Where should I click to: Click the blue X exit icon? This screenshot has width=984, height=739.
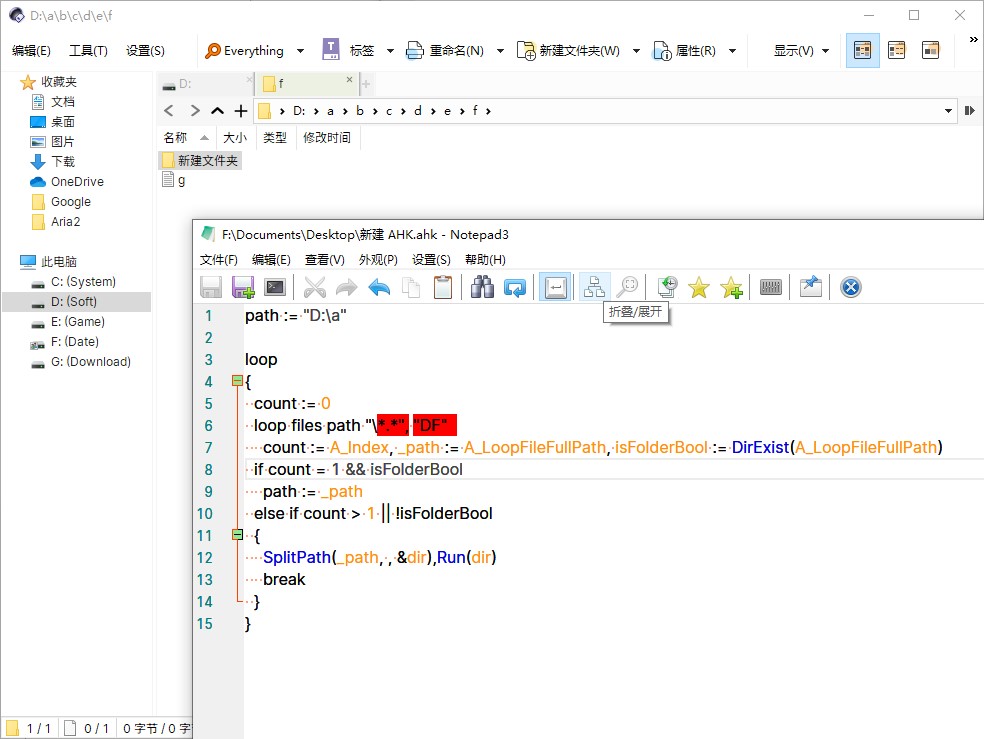(x=851, y=288)
